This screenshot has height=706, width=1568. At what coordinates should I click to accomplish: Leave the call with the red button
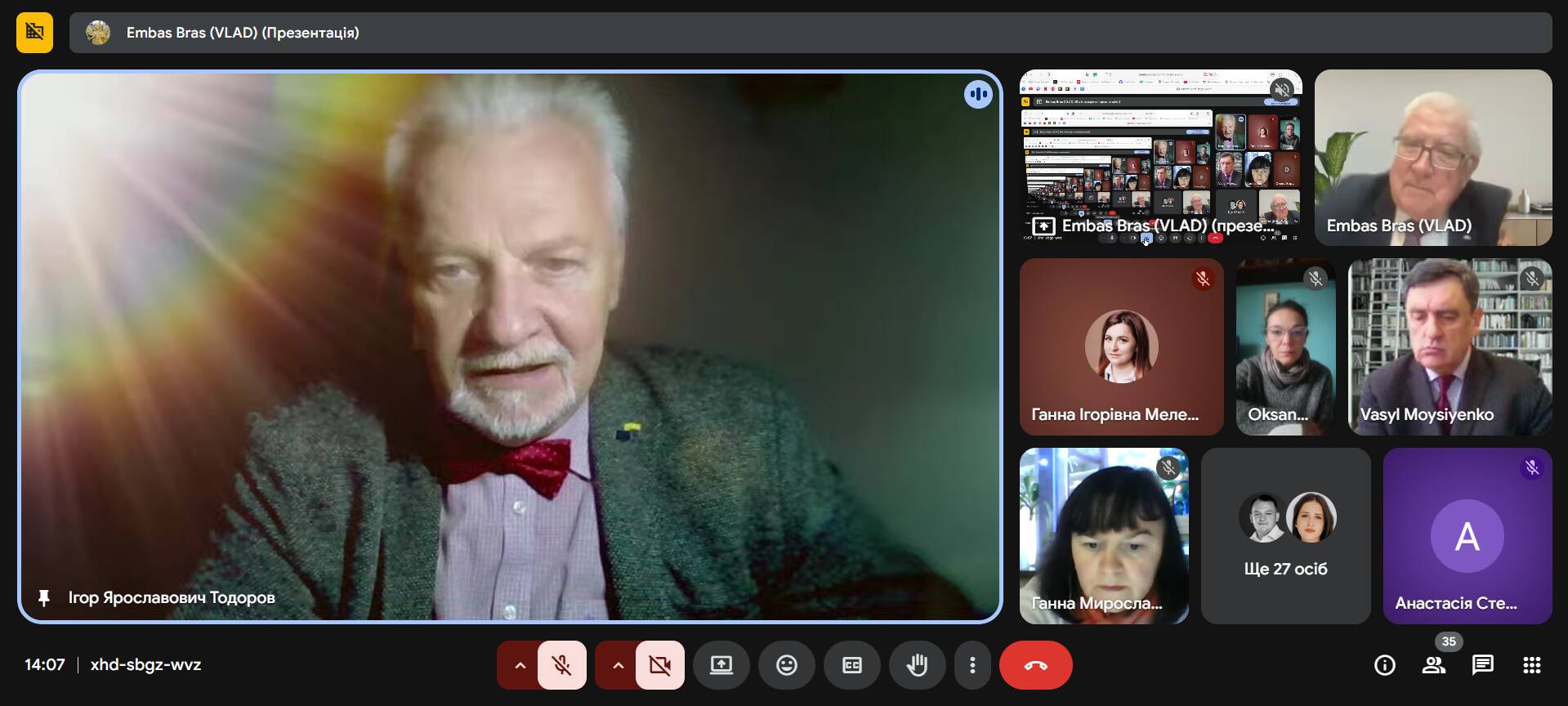pos(1035,665)
